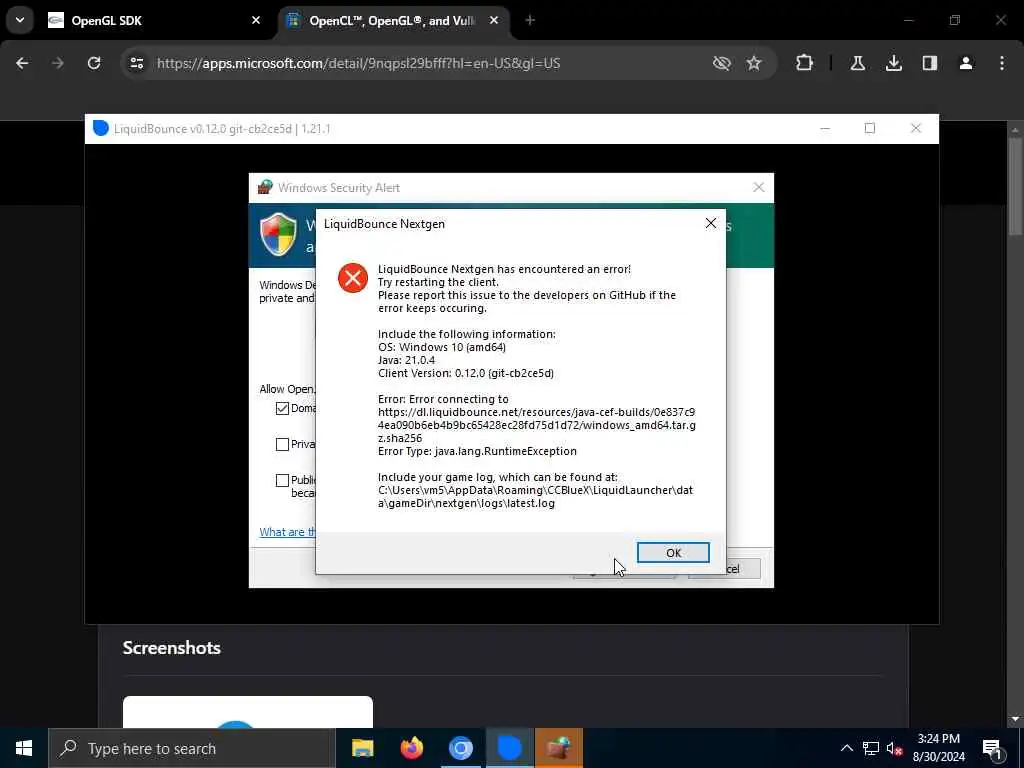Click the page vertical scrollbar thumb
The width and height of the screenshot is (1024, 768).
(1015, 186)
